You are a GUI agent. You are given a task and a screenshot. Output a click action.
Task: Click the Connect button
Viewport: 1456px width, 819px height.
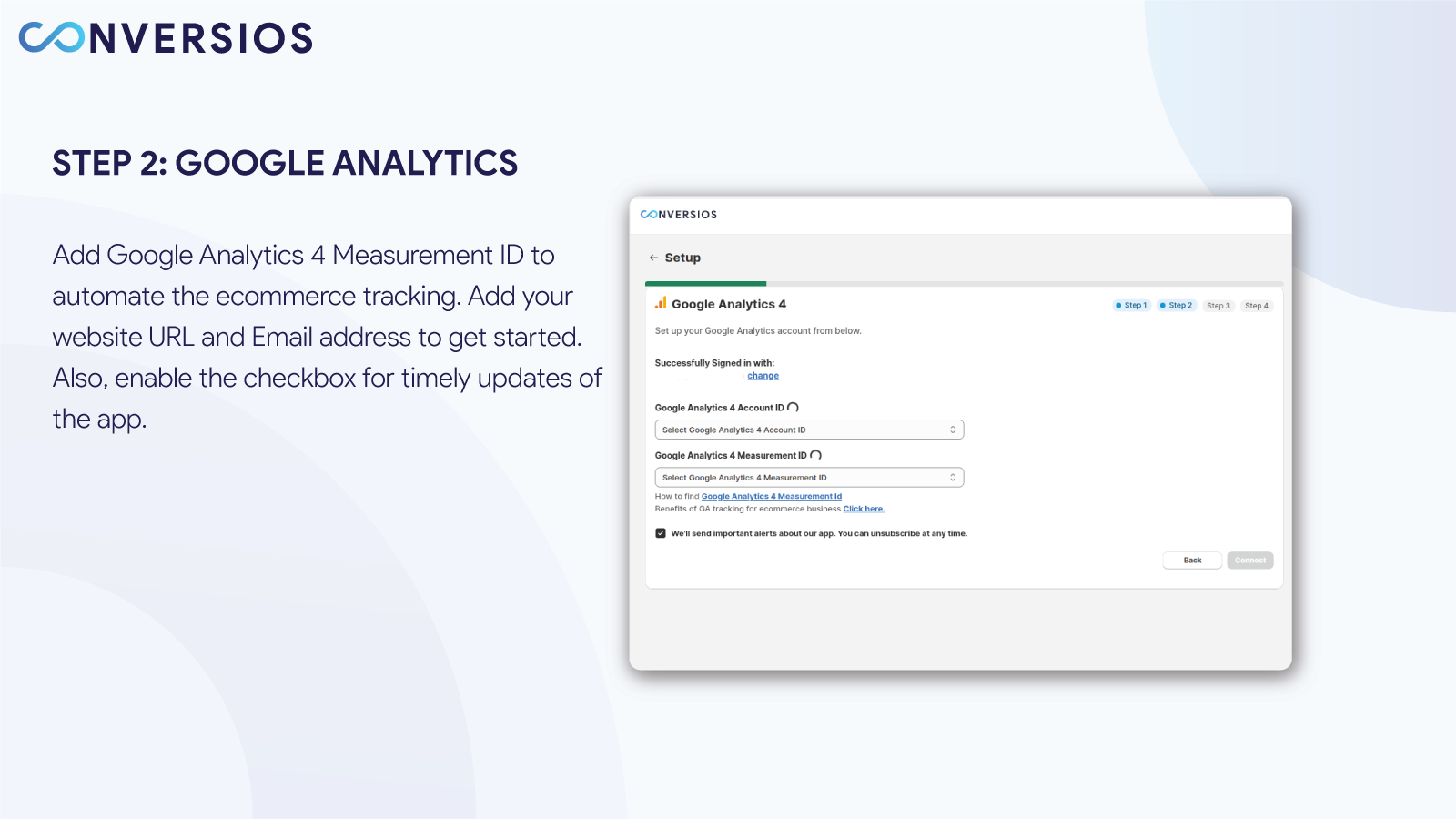click(1250, 561)
